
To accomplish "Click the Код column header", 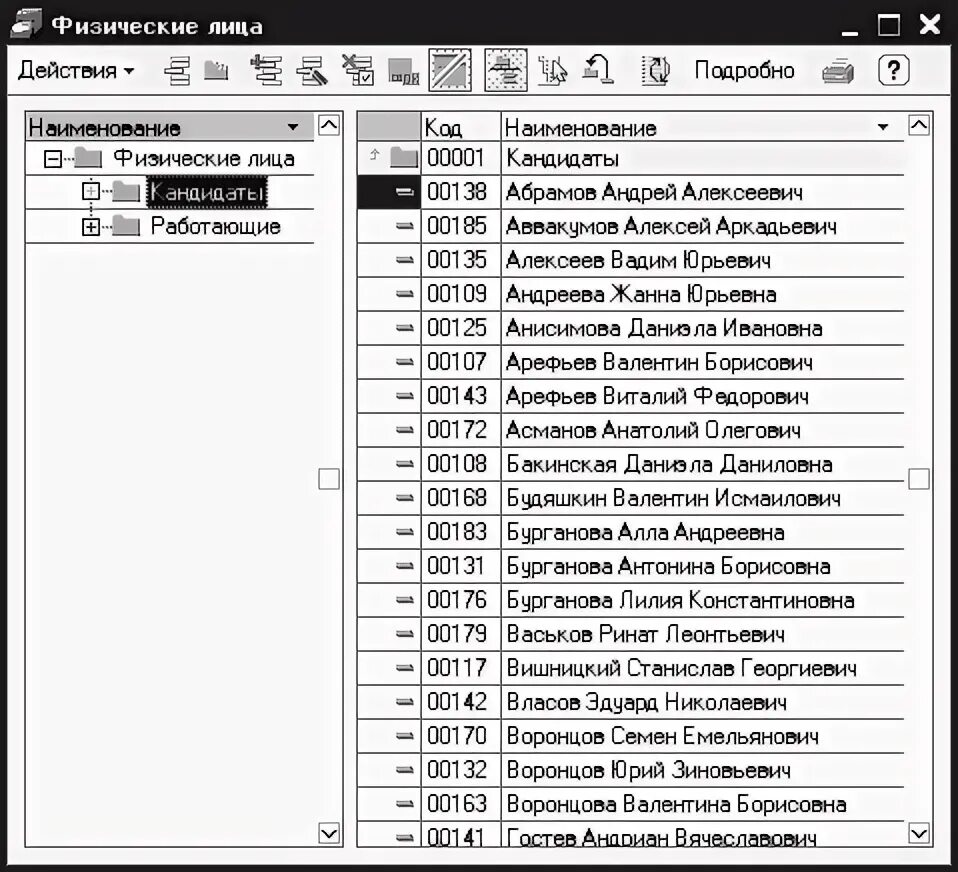I will (x=461, y=127).
